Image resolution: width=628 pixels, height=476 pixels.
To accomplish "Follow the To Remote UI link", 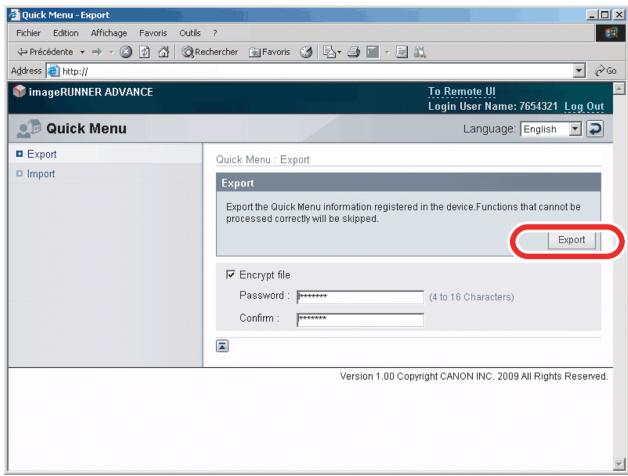I will tap(461, 92).
